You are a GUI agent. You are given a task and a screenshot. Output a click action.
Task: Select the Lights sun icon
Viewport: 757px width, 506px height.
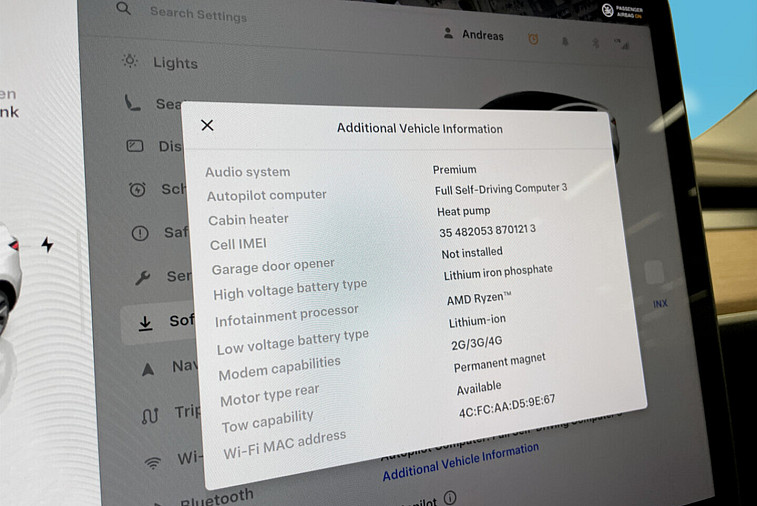(129, 61)
